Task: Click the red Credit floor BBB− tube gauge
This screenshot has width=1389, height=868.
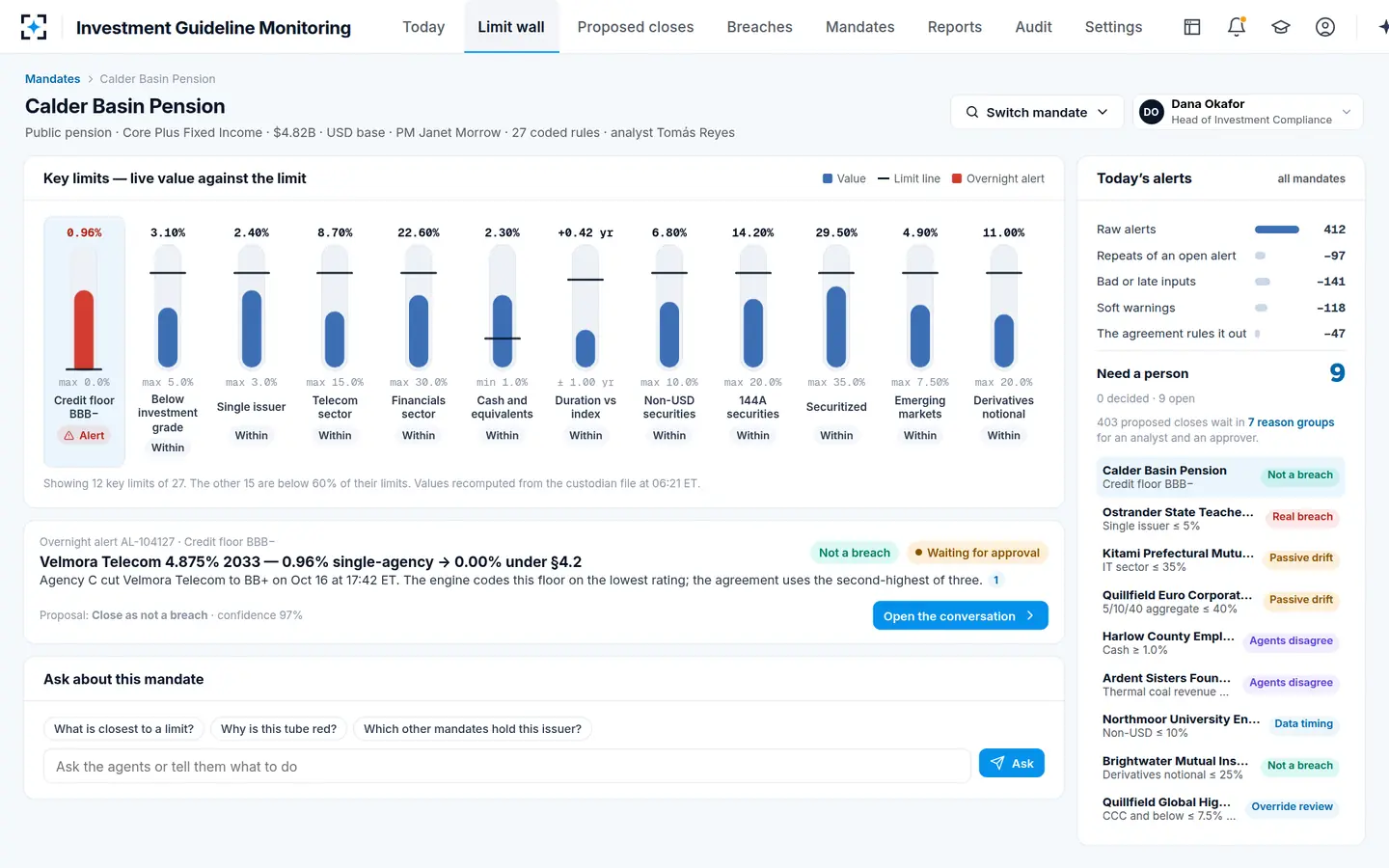Action: click(84, 307)
